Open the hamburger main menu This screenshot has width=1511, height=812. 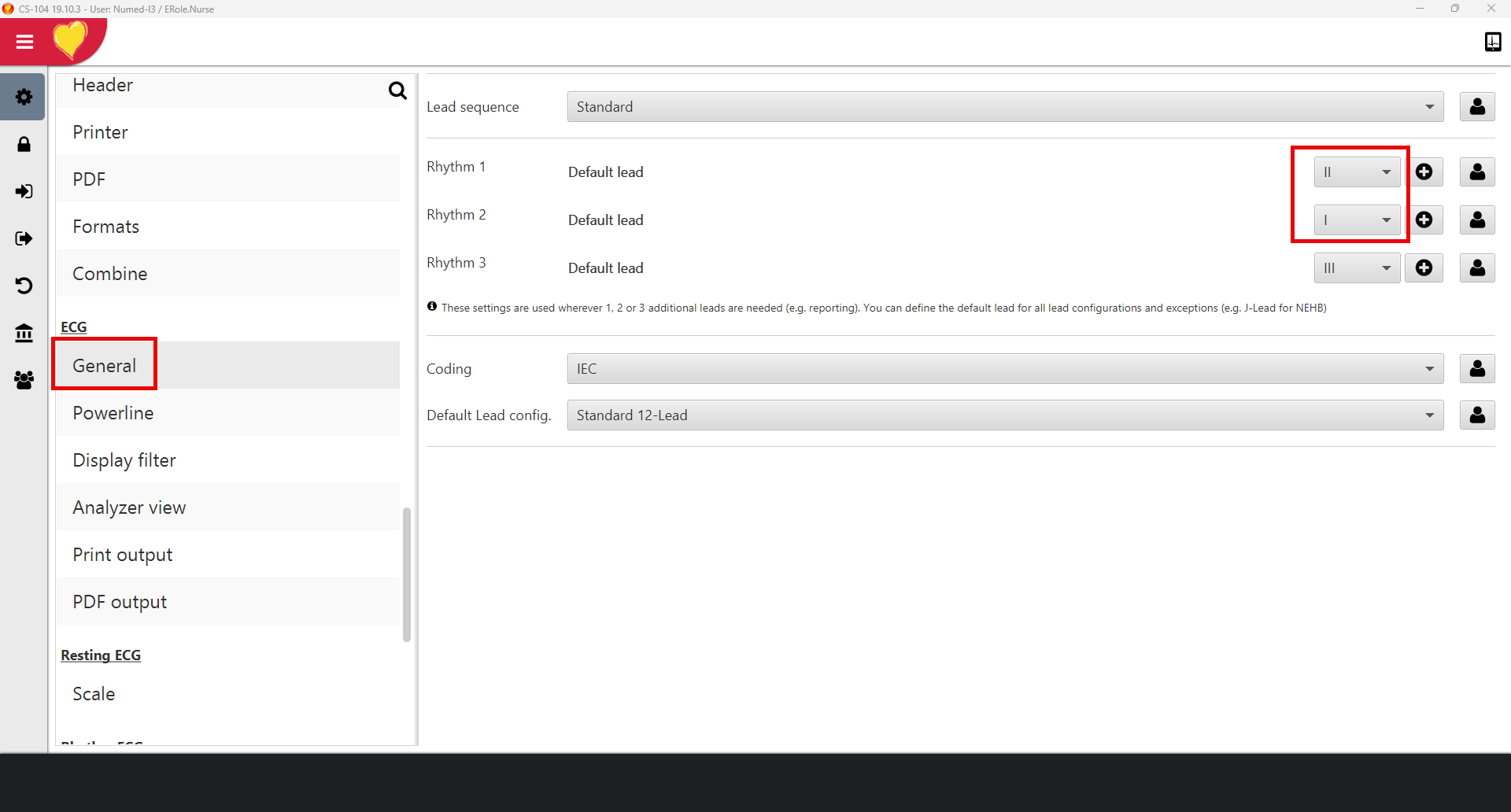coord(24,42)
